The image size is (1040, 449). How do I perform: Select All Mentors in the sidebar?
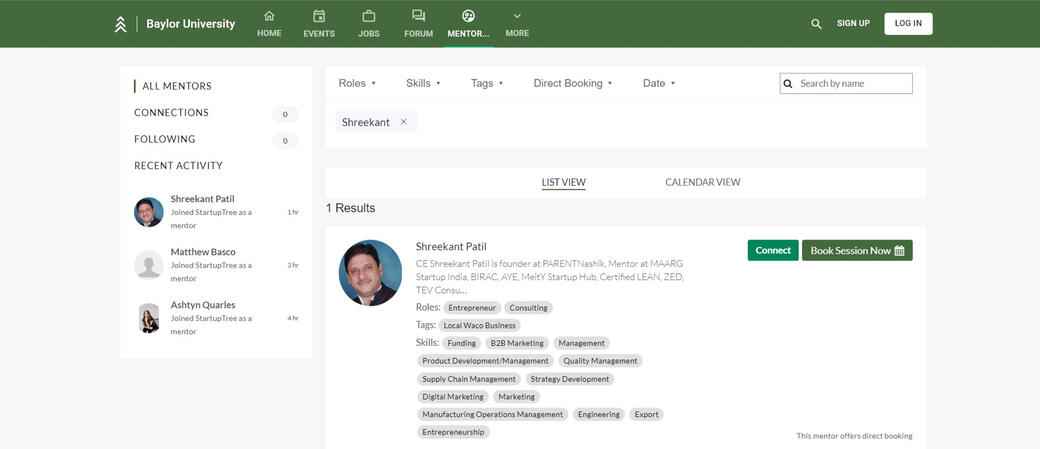176,86
